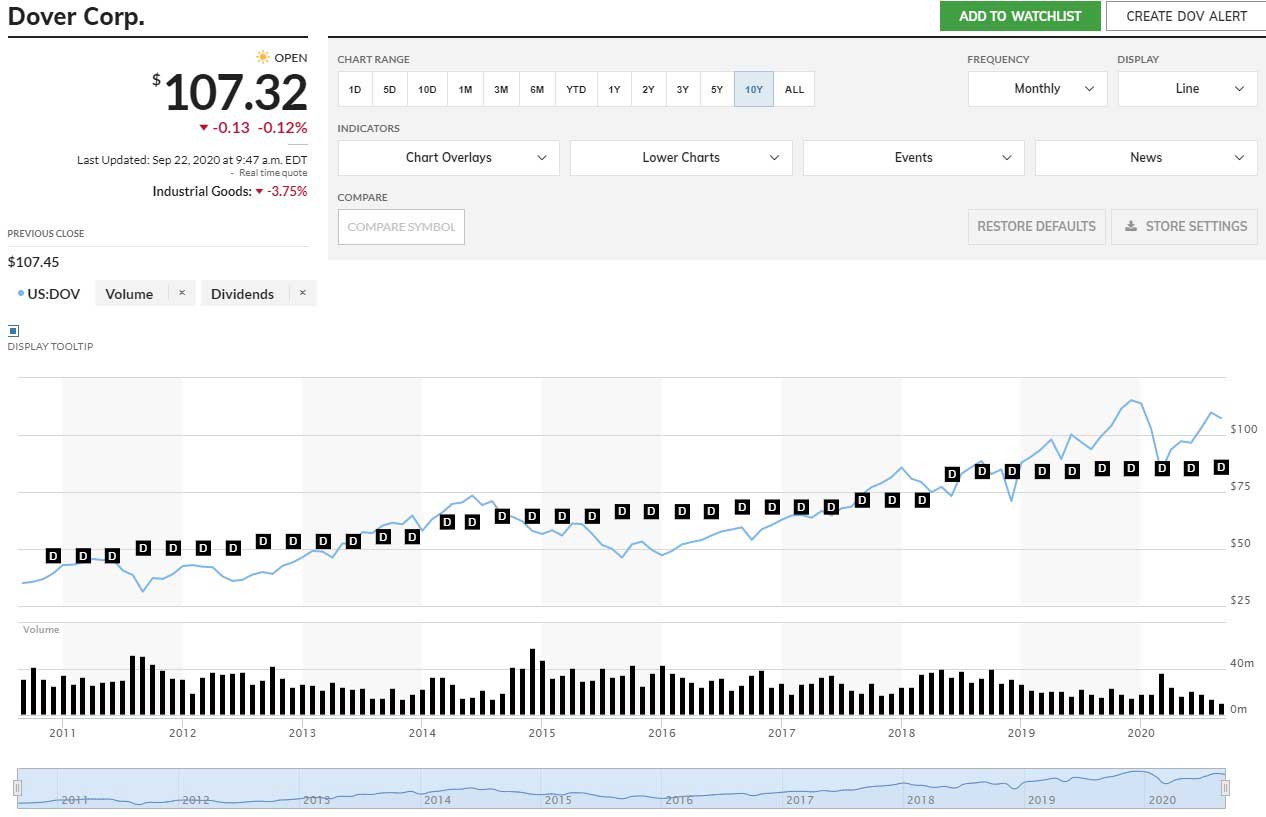Screen dimensions: 1266x817
Task: Pick the 6M chart range
Action: 537,89
